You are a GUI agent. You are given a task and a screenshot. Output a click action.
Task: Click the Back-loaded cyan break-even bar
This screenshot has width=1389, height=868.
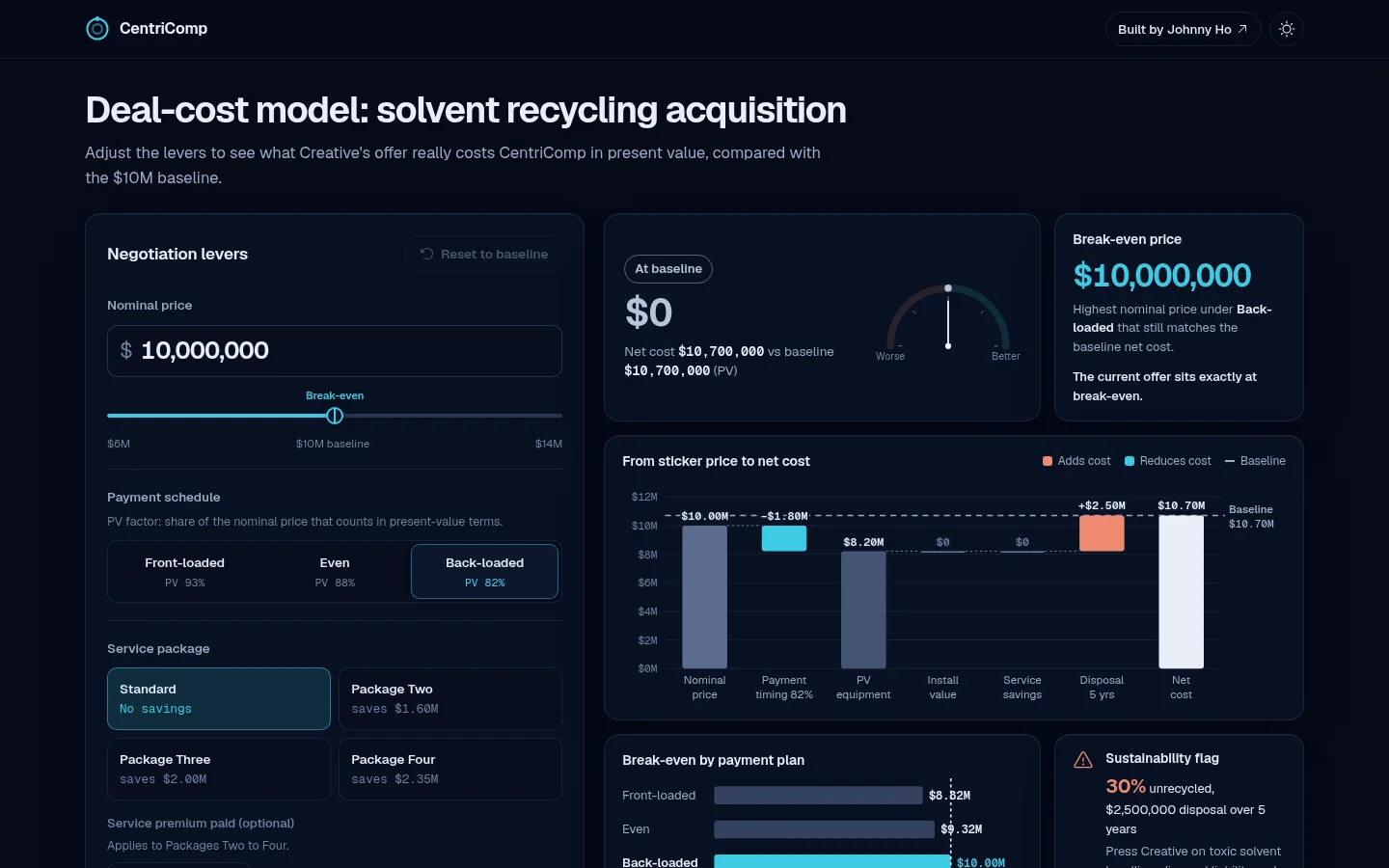(x=832, y=861)
